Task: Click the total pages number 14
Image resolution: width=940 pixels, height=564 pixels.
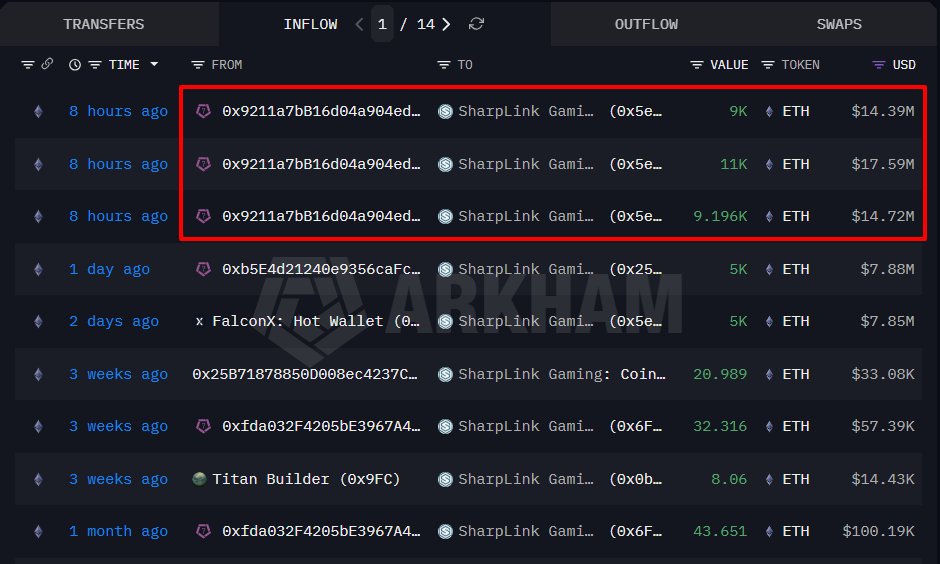Action: 426,24
